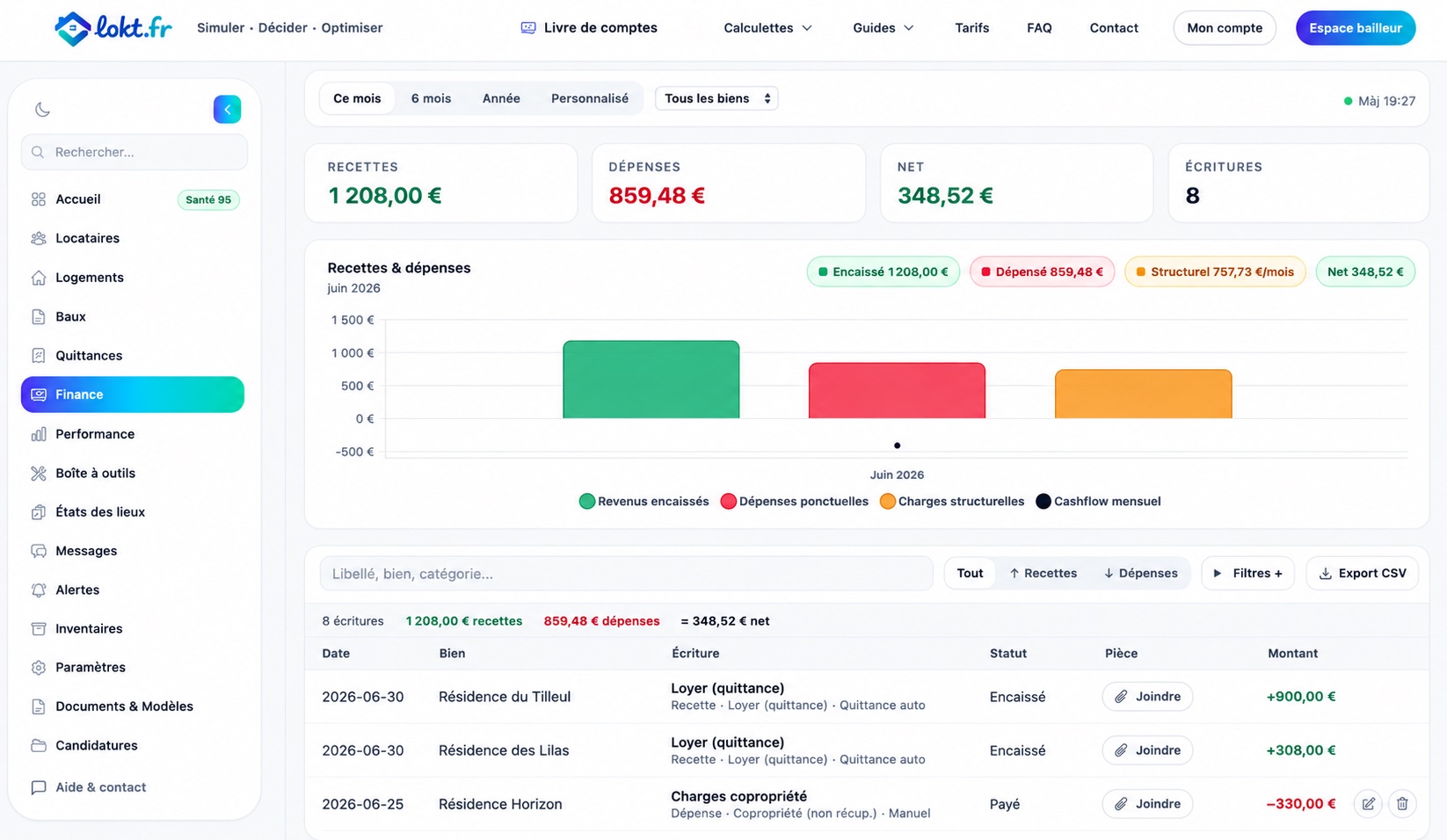Image resolution: width=1447 pixels, height=840 pixels.
Task: Expand the Filtres + panel
Action: click(x=1247, y=574)
